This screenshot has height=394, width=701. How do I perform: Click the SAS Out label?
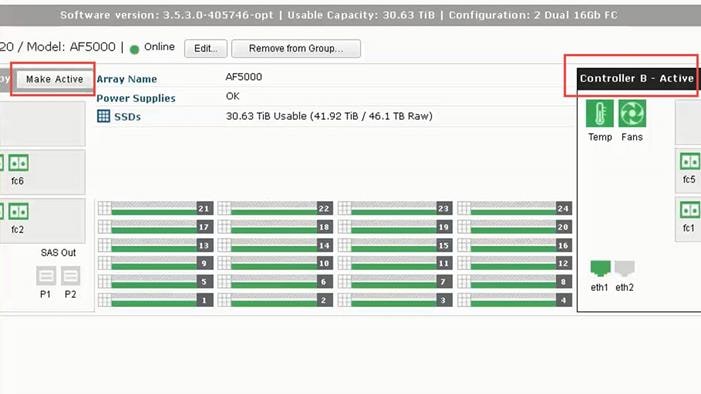pos(58,253)
